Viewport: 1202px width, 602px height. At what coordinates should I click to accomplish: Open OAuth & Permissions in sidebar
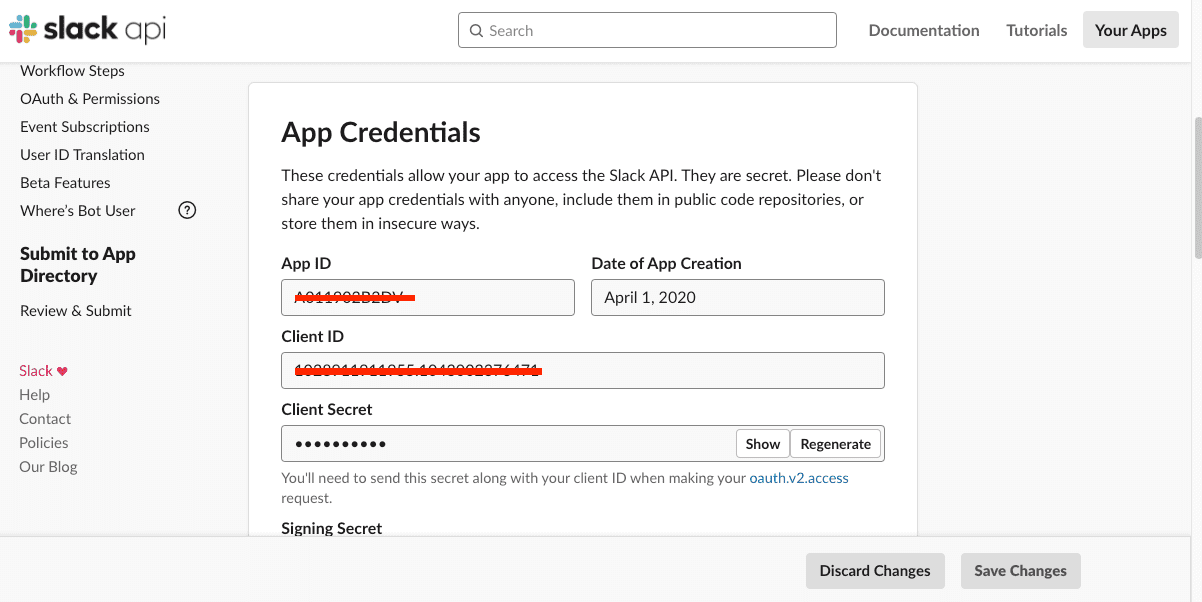click(90, 99)
